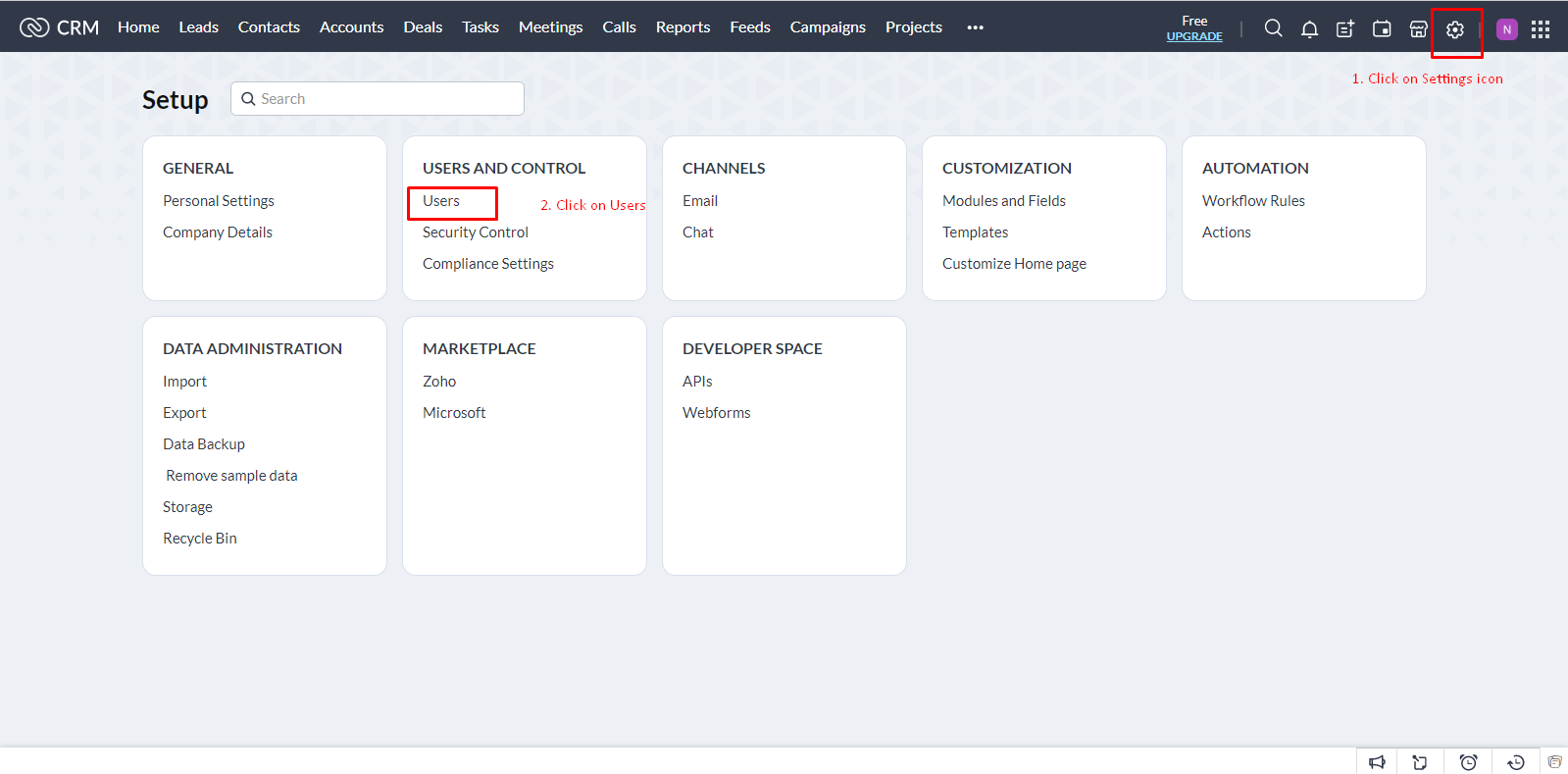Open the recent items history icon

click(1515, 762)
